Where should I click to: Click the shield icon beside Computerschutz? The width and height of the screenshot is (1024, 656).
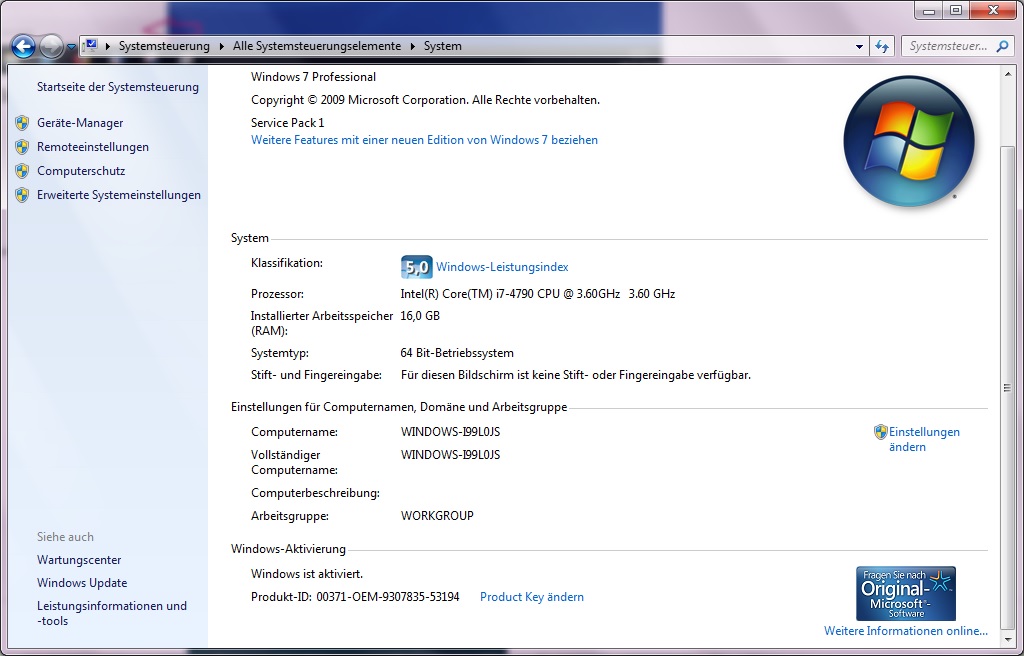click(x=22, y=171)
